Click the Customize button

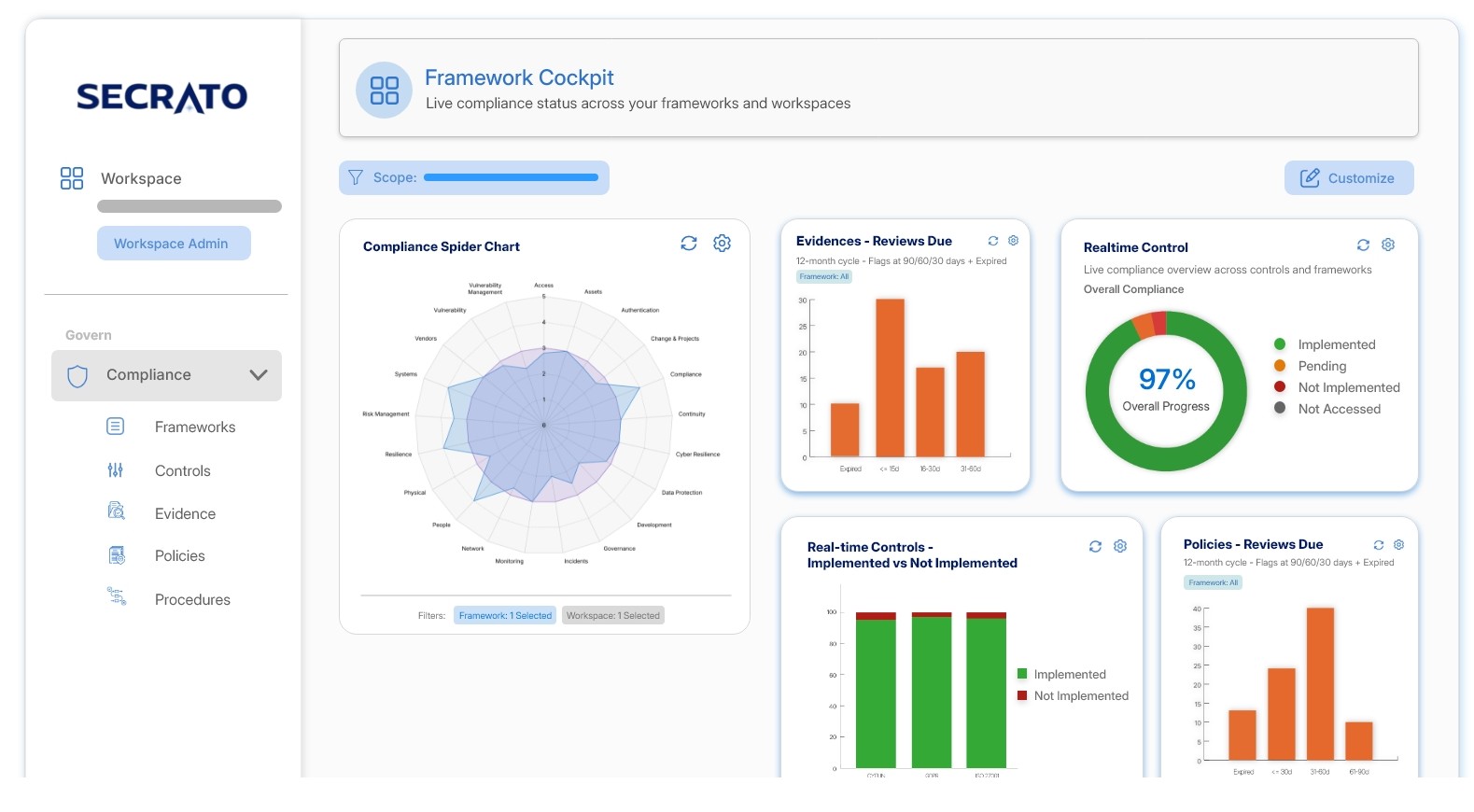1349,177
